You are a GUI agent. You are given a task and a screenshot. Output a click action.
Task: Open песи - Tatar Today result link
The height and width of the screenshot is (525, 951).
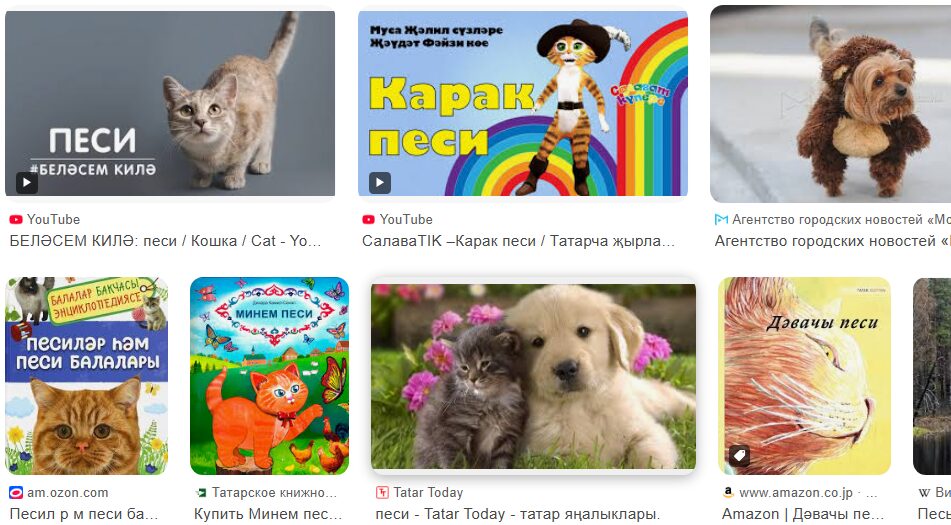(518, 514)
